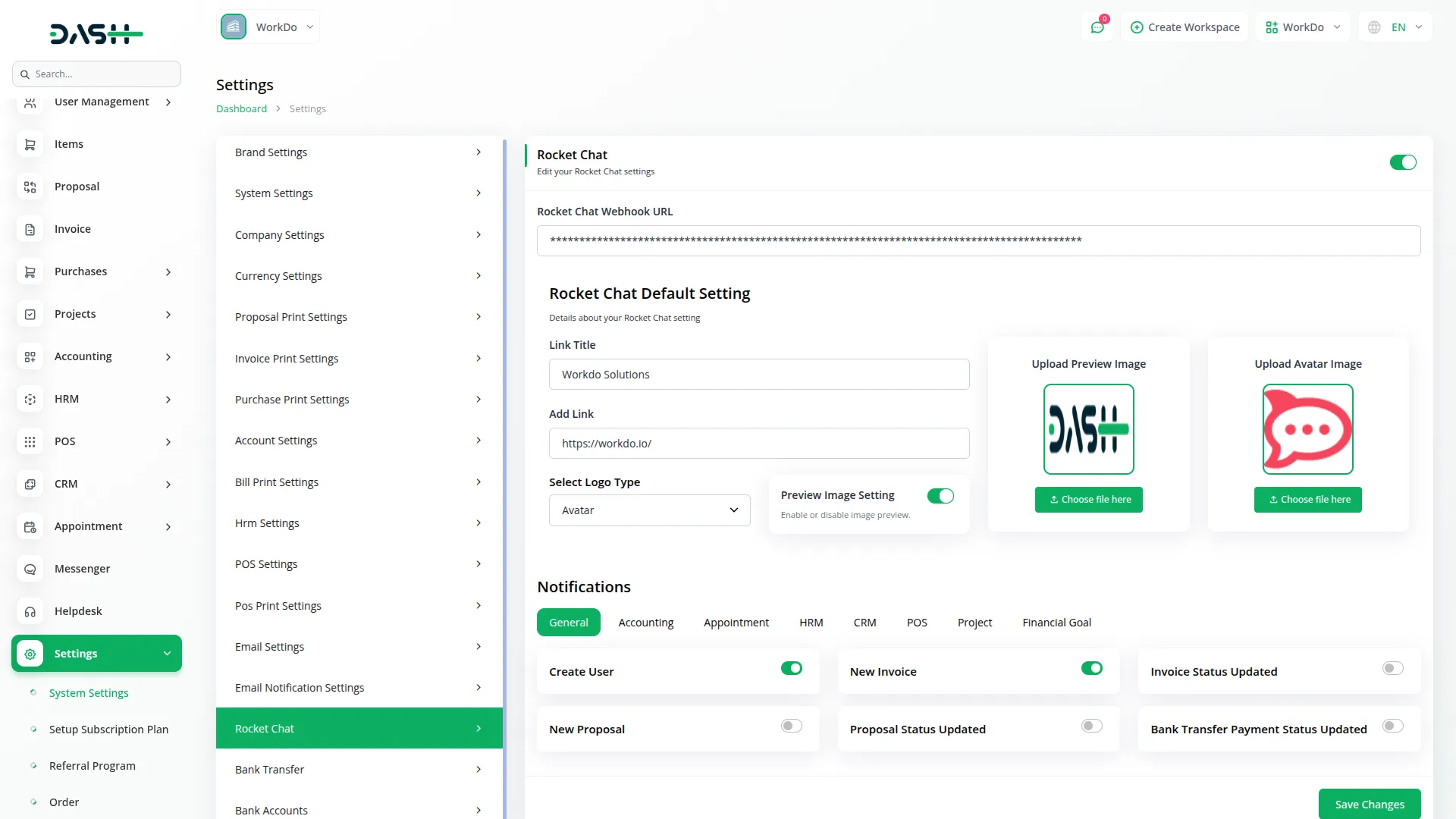The width and height of the screenshot is (1456, 819).
Task: Enable the Rocket Chat integration toggle
Action: [1403, 162]
